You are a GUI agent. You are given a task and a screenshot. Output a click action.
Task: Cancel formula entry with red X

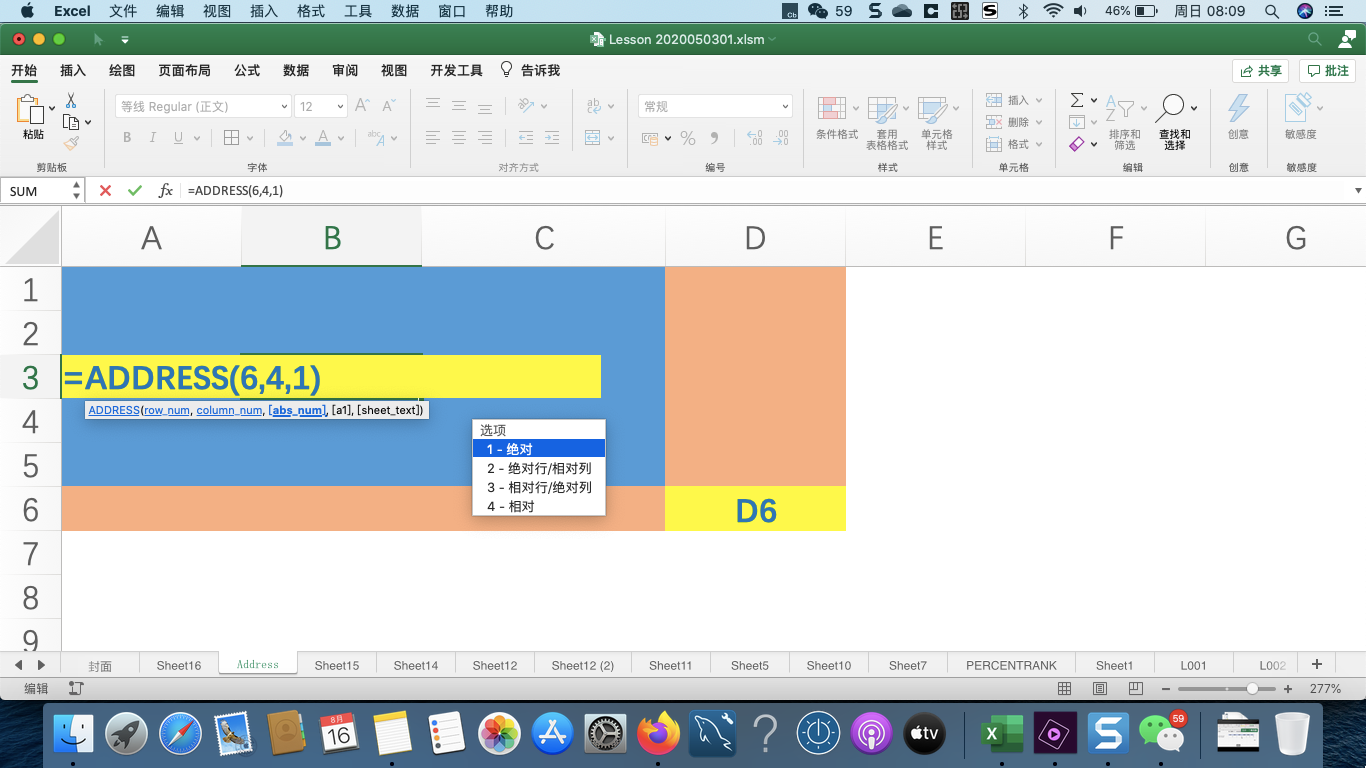[105, 190]
